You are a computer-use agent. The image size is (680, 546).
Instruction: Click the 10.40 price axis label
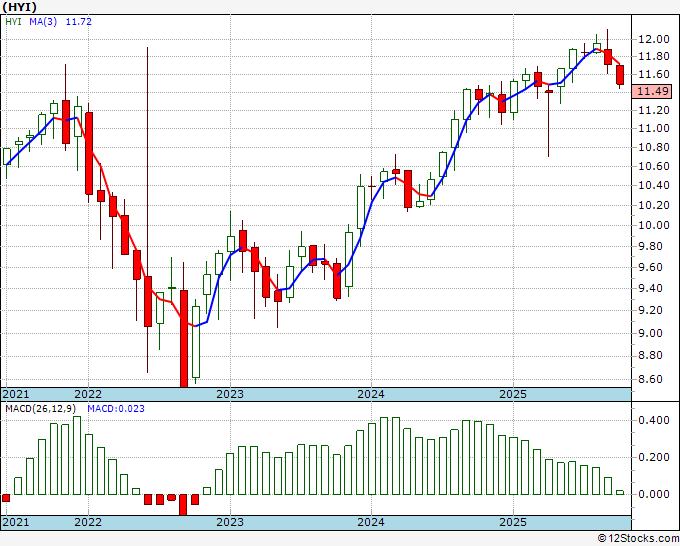coord(654,185)
